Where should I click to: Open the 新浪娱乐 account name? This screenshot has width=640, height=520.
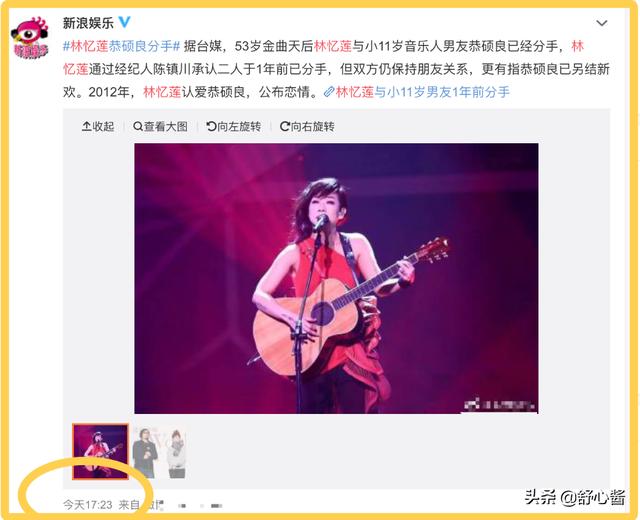pos(88,23)
